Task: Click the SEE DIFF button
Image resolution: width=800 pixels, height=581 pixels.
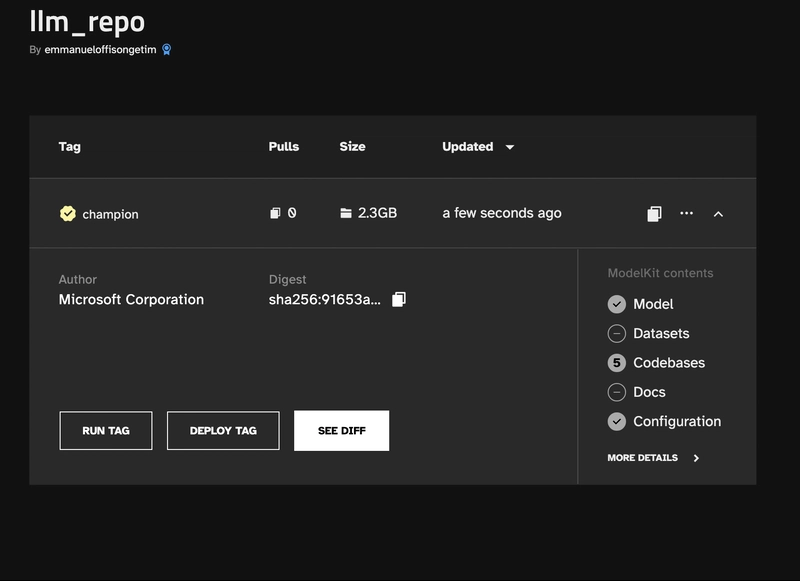Action: [x=341, y=431]
